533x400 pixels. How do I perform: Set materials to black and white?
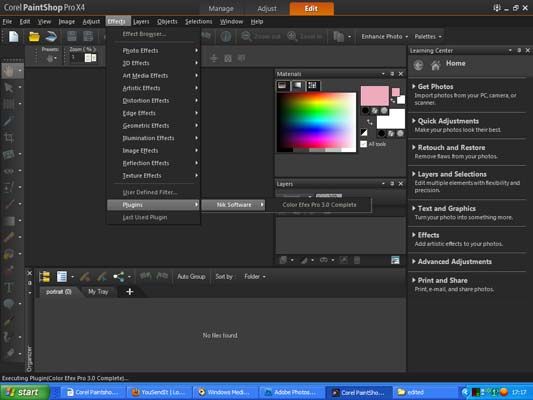point(364,133)
